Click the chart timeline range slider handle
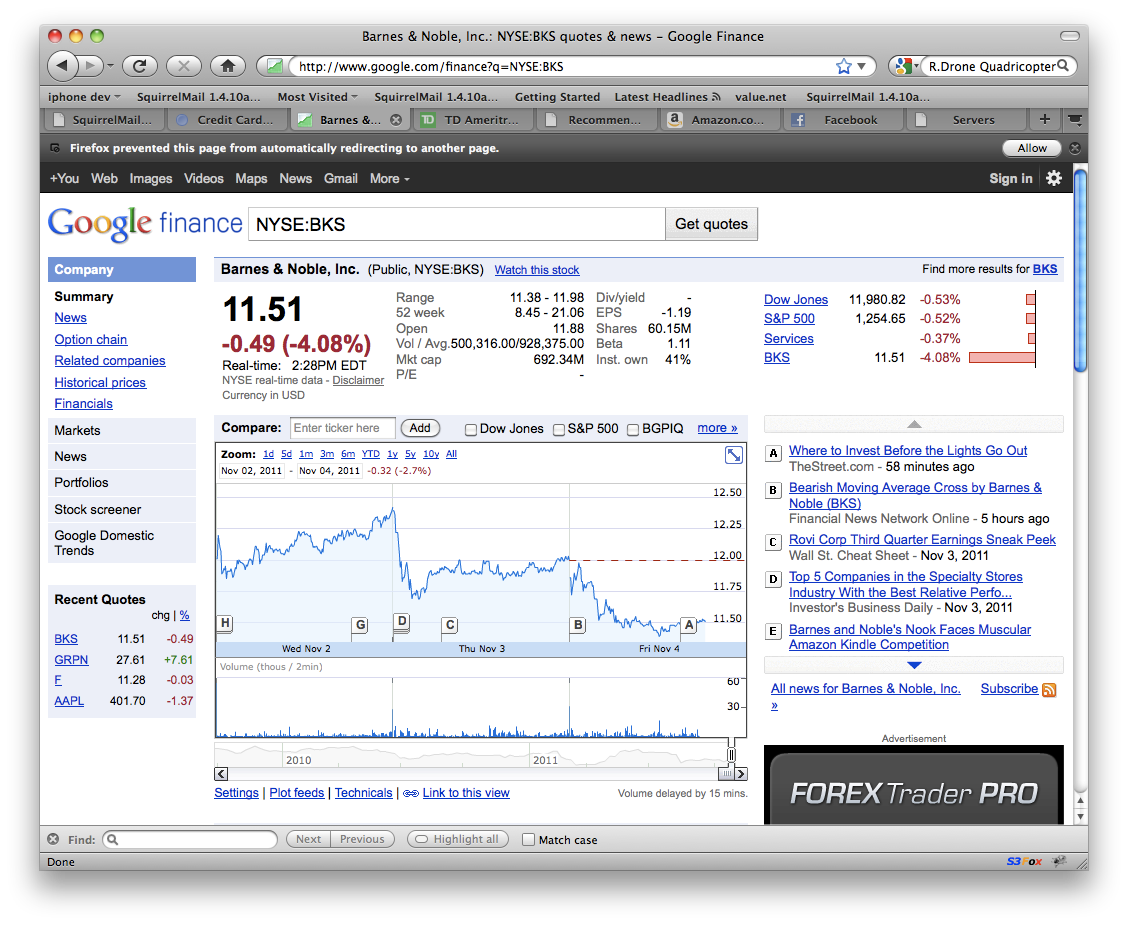Viewport: 1128px width, 925px height. point(731,755)
